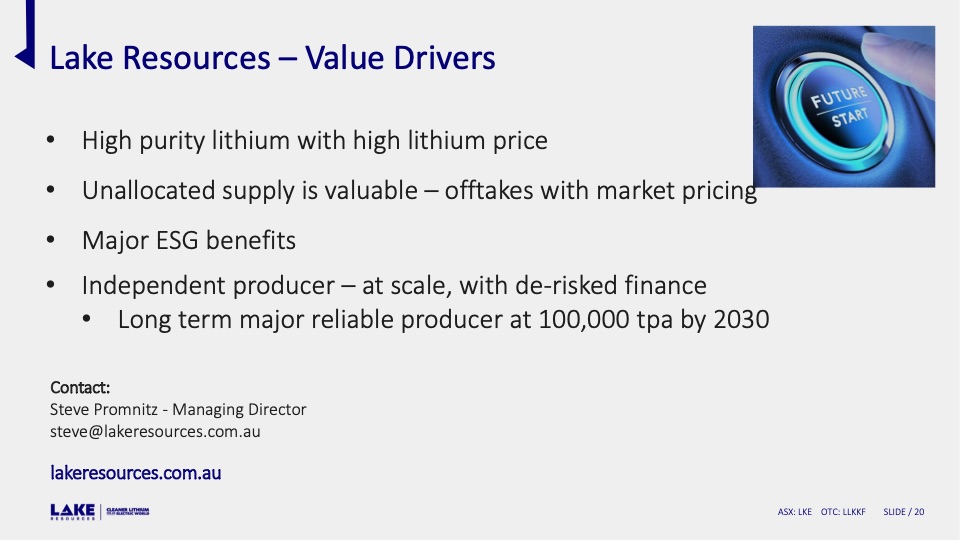960x540 pixels.
Task: Click the Independent producer bullet line
Action: tap(394, 286)
